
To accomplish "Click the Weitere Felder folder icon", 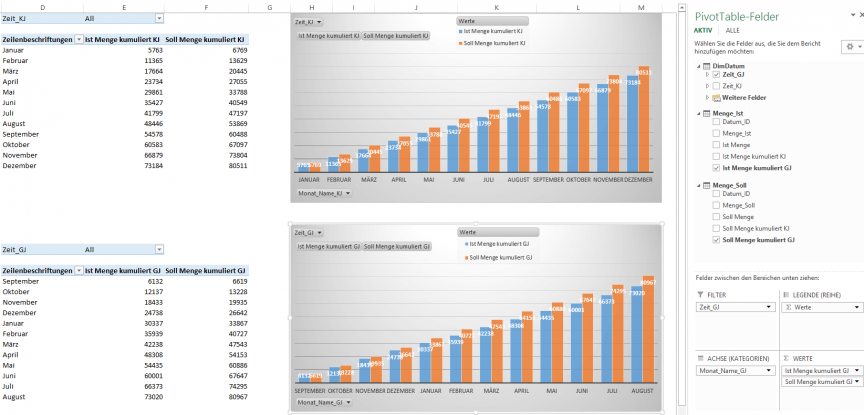I will pyautogui.click(x=714, y=97).
